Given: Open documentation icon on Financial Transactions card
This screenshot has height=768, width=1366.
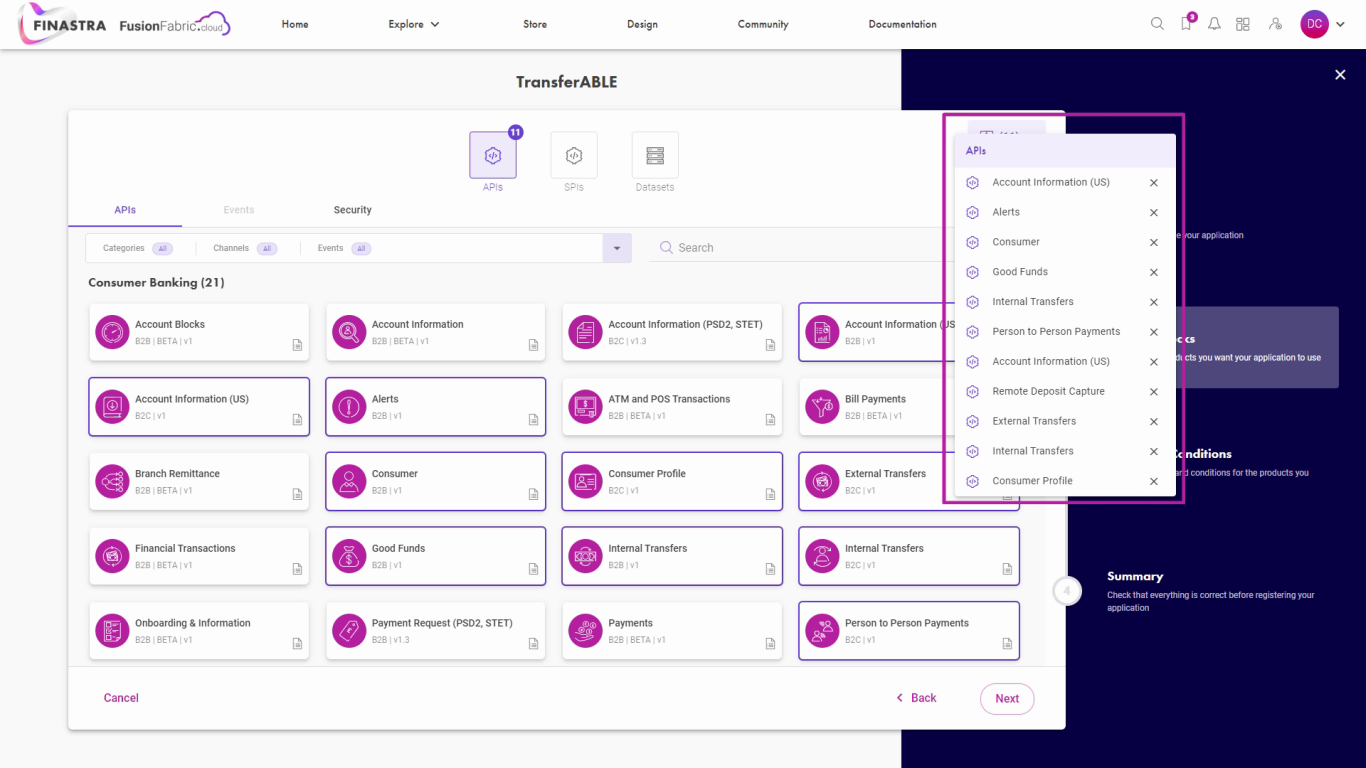Looking at the screenshot, I should click(297, 569).
